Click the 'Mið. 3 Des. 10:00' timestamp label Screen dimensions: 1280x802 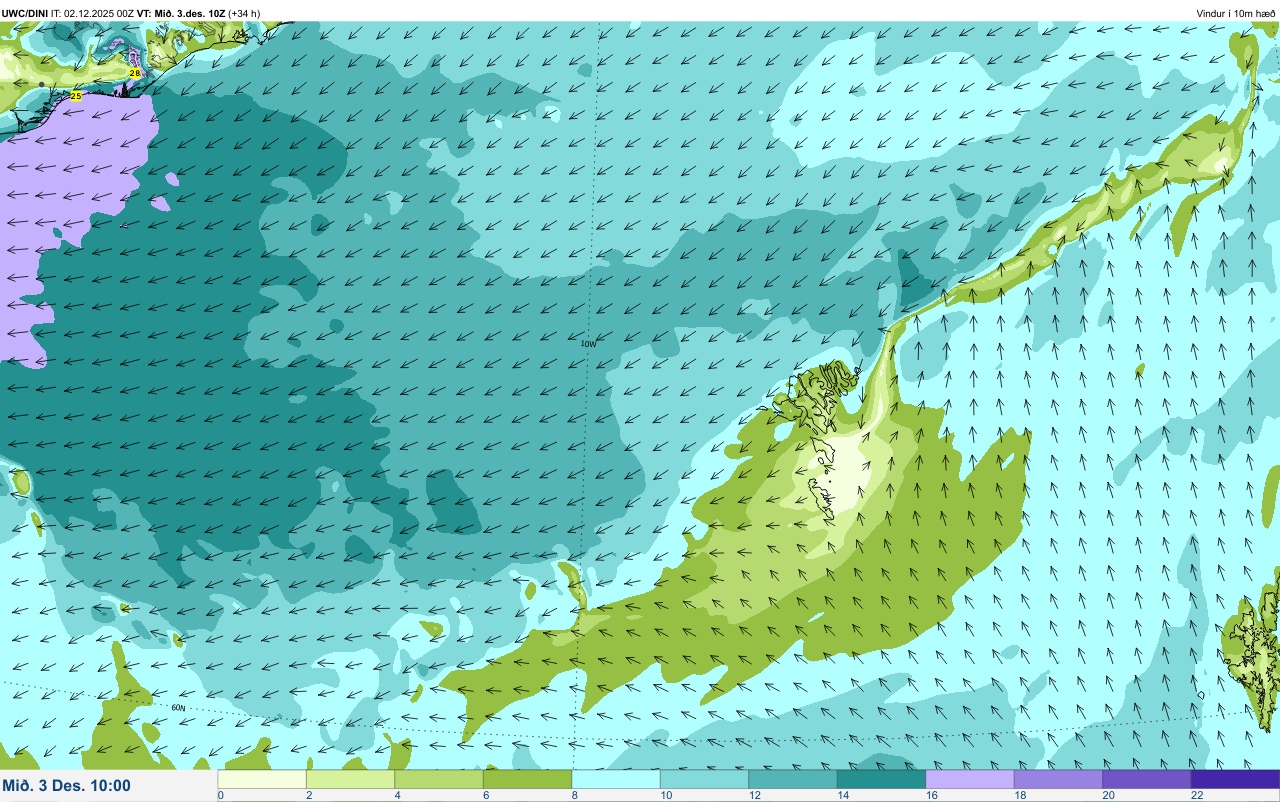pos(67,786)
